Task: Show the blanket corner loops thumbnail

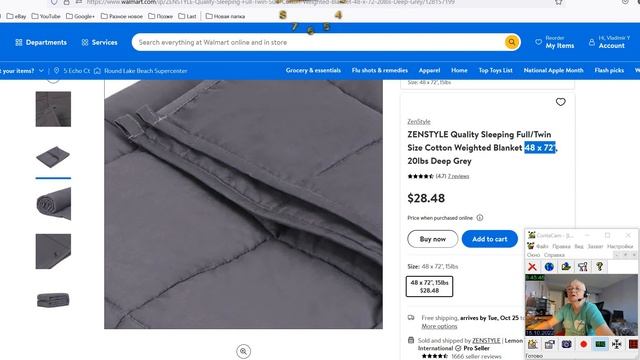Action: click(53, 109)
